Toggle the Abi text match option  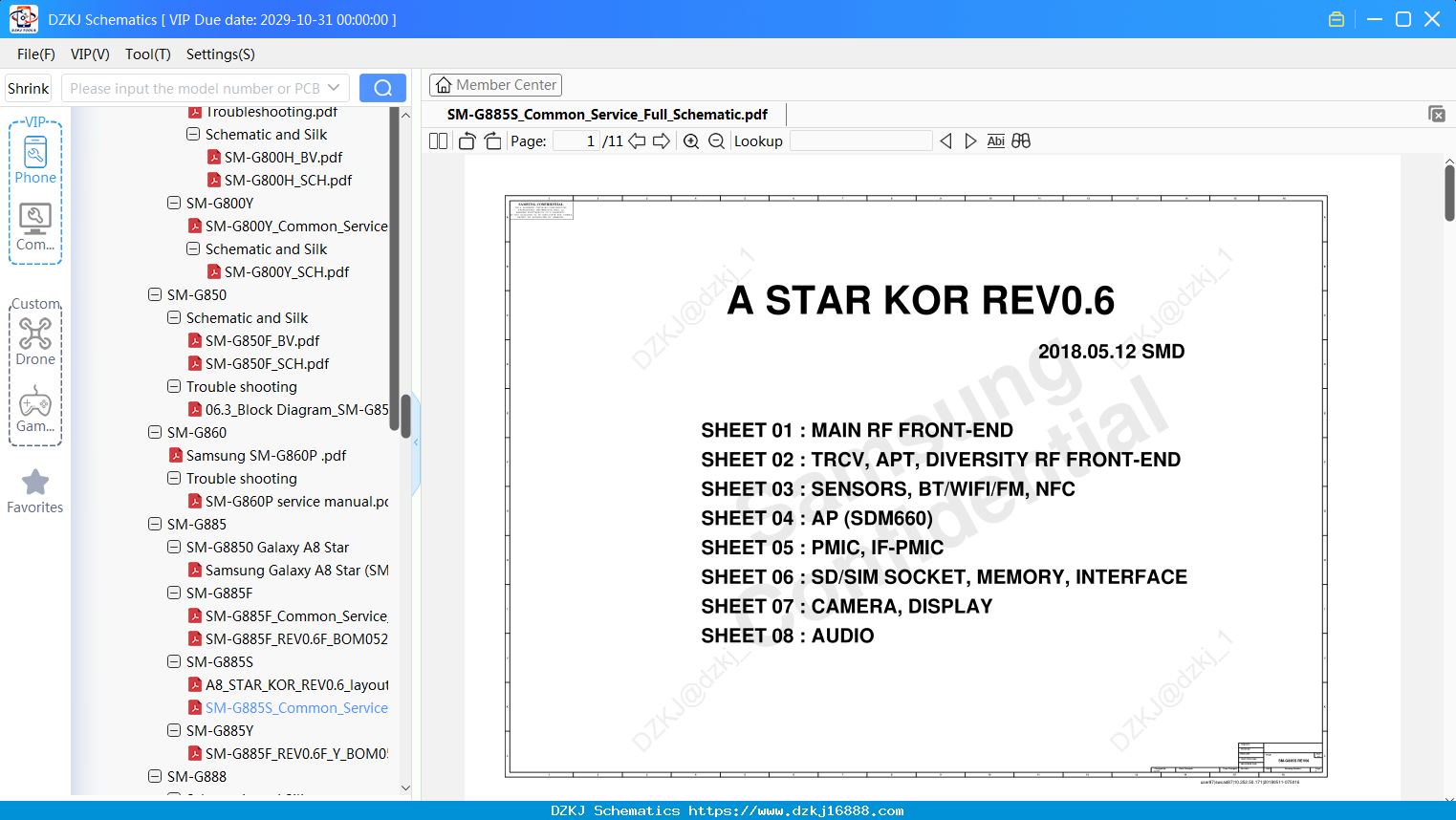coord(996,141)
